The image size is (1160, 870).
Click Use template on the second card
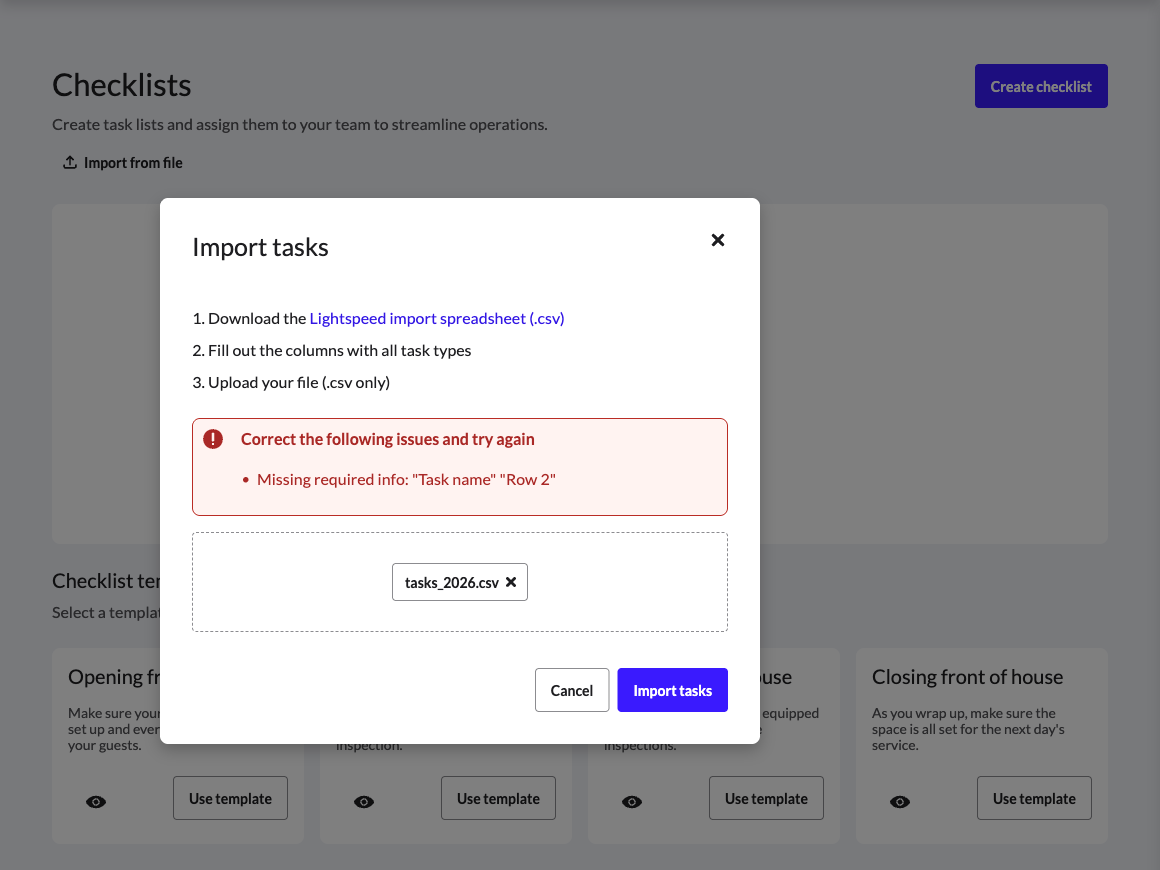coord(498,798)
